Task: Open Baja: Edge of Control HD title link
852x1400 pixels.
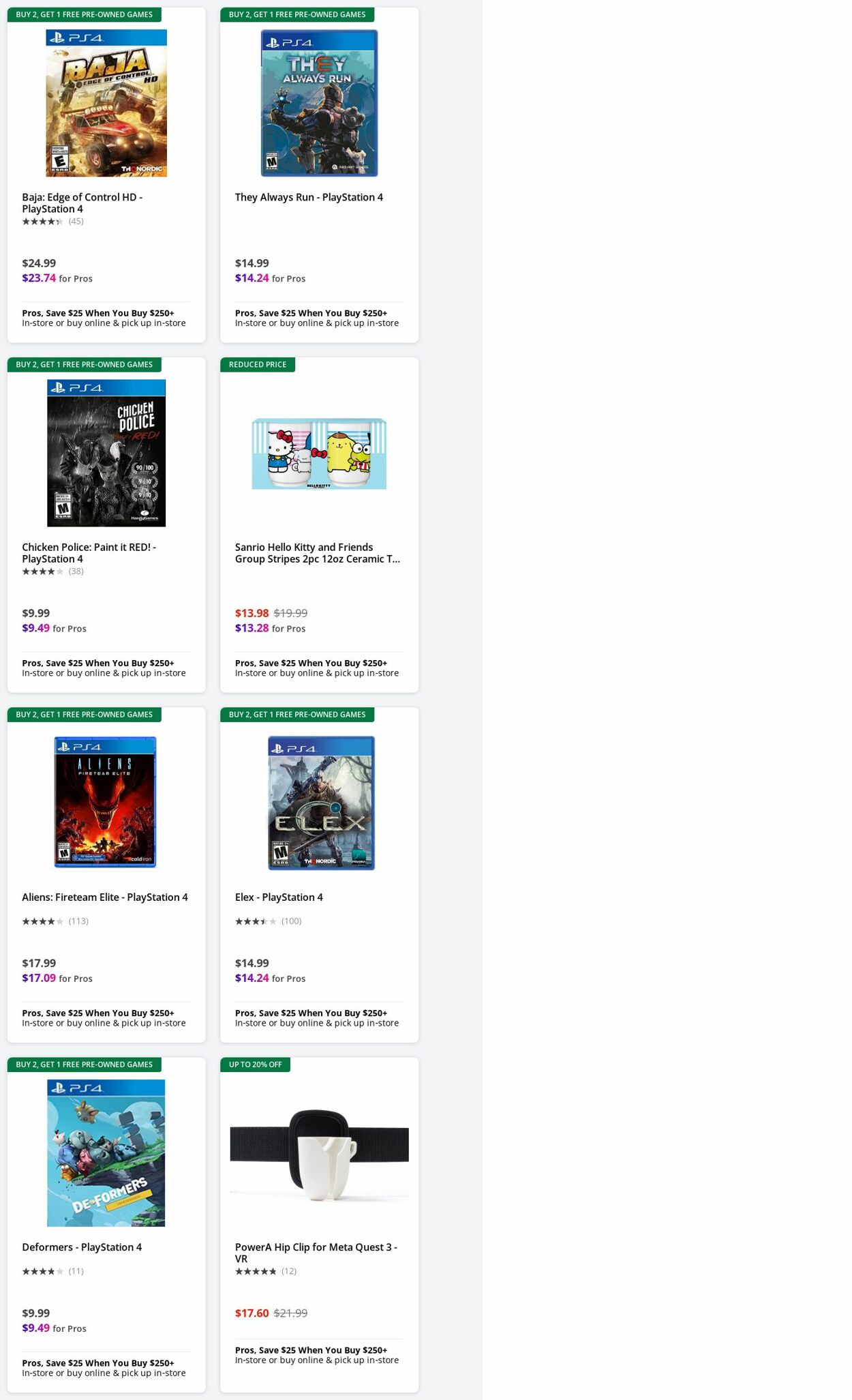Action: point(82,203)
